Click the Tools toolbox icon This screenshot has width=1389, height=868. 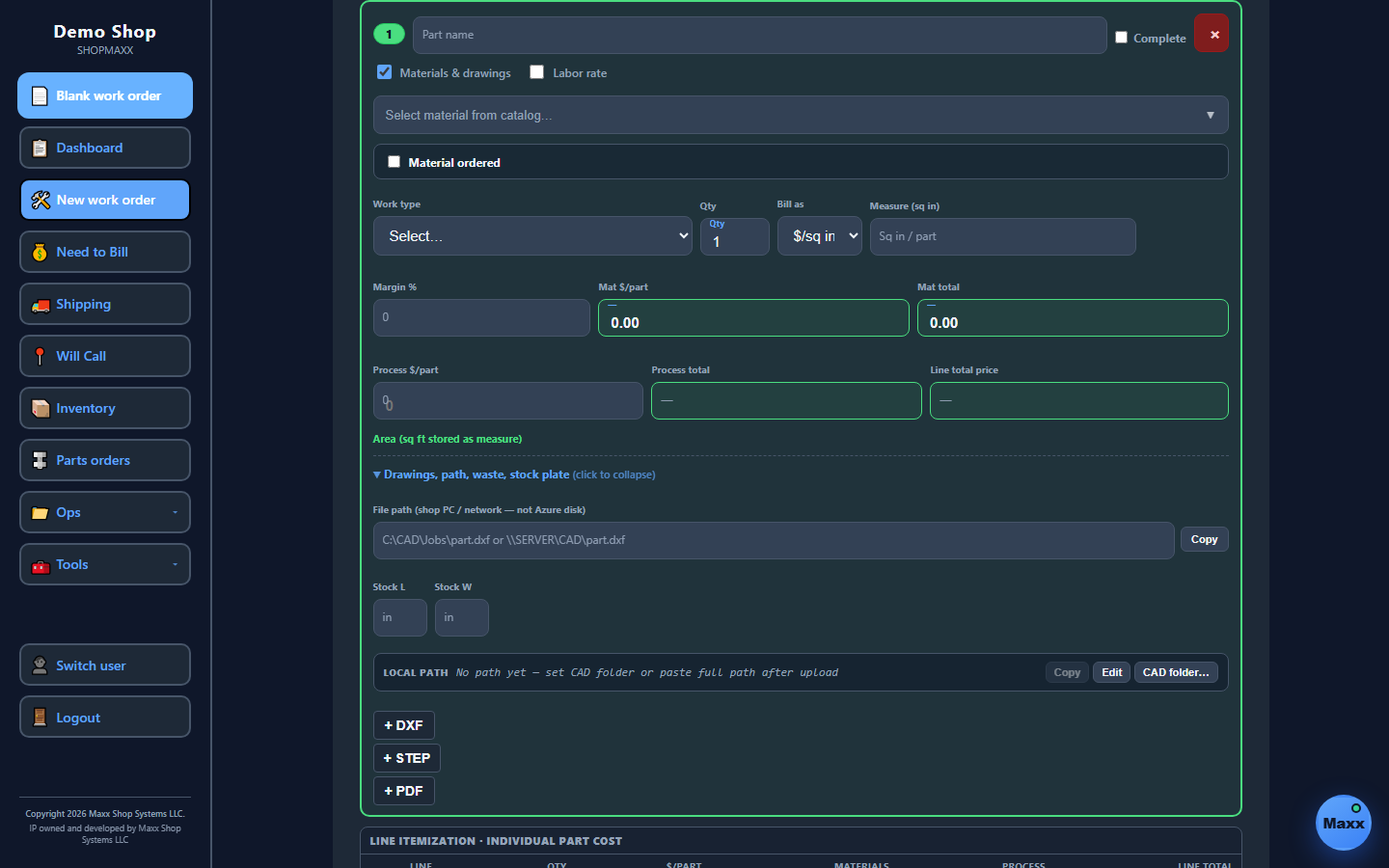40,565
